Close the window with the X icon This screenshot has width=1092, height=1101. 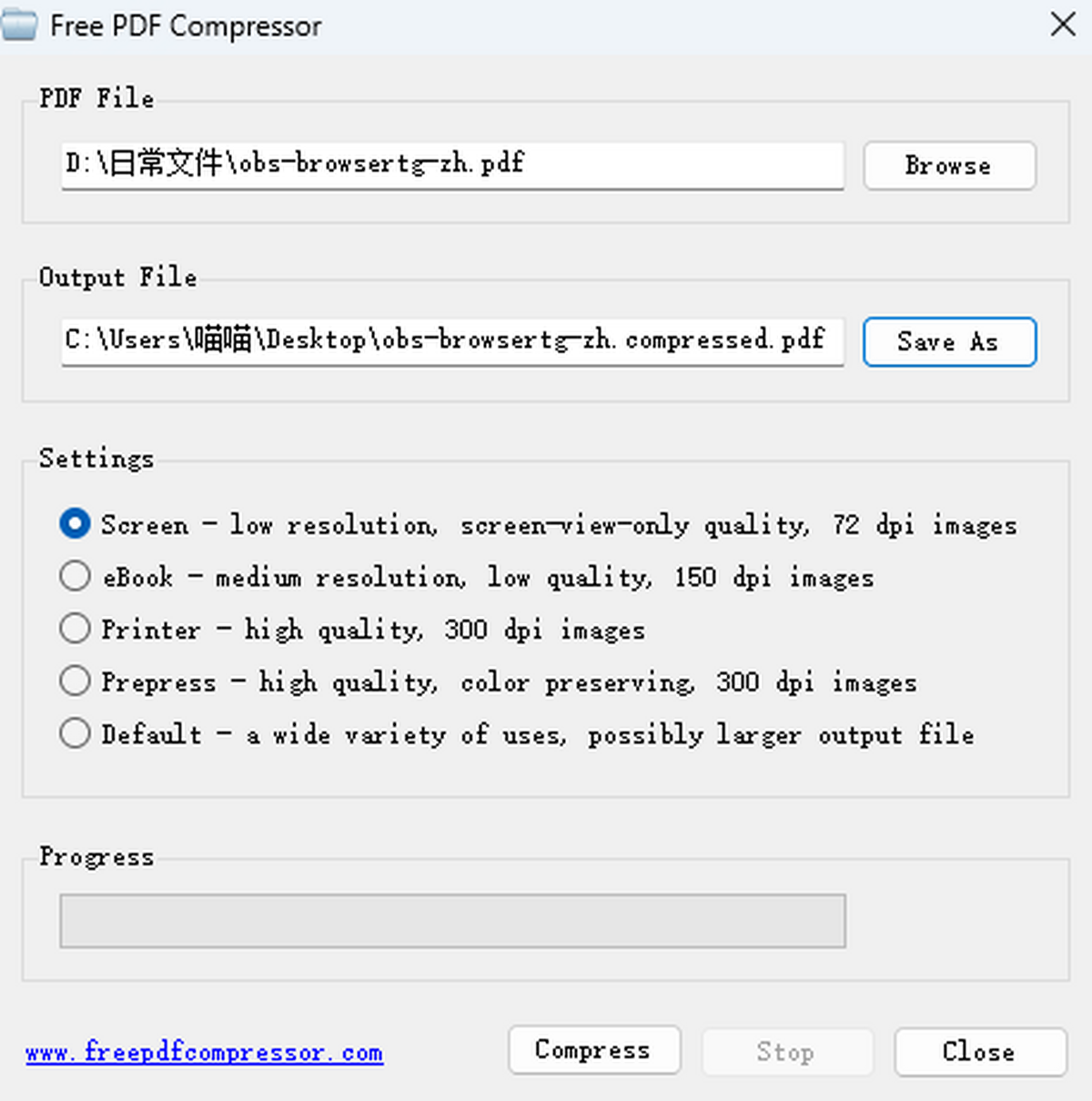pos(1063,25)
